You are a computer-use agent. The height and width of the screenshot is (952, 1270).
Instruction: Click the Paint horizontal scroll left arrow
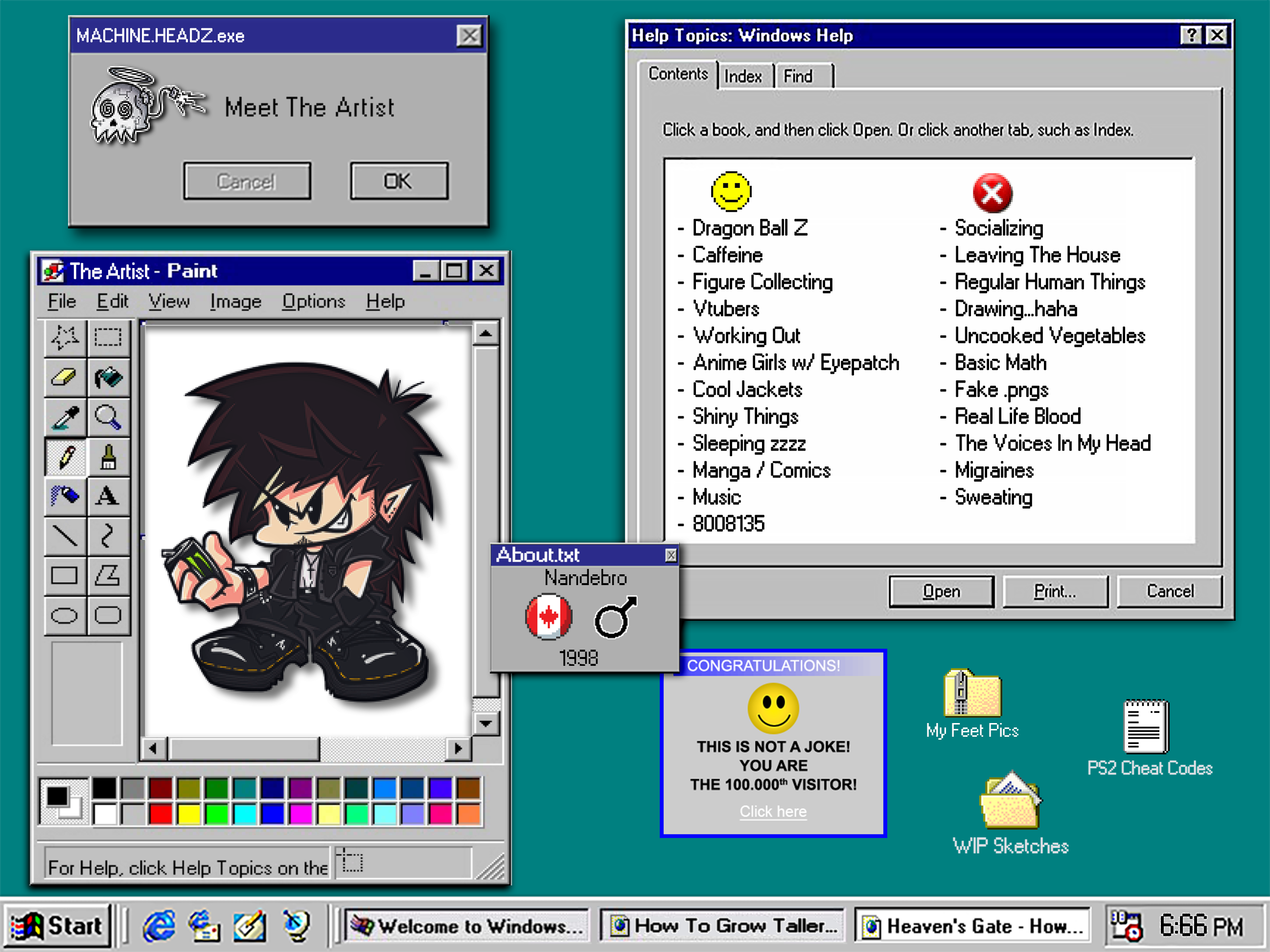[153, 748]
